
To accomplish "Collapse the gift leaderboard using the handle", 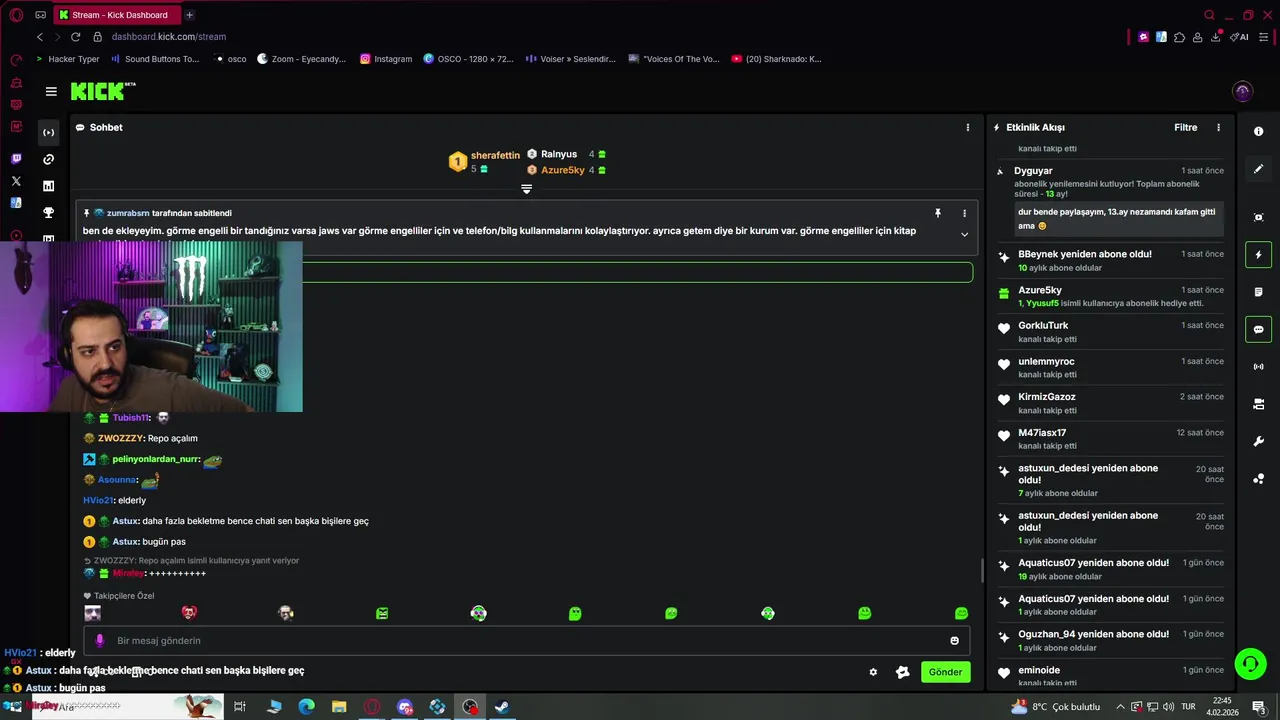I will (x=526, y=189).
